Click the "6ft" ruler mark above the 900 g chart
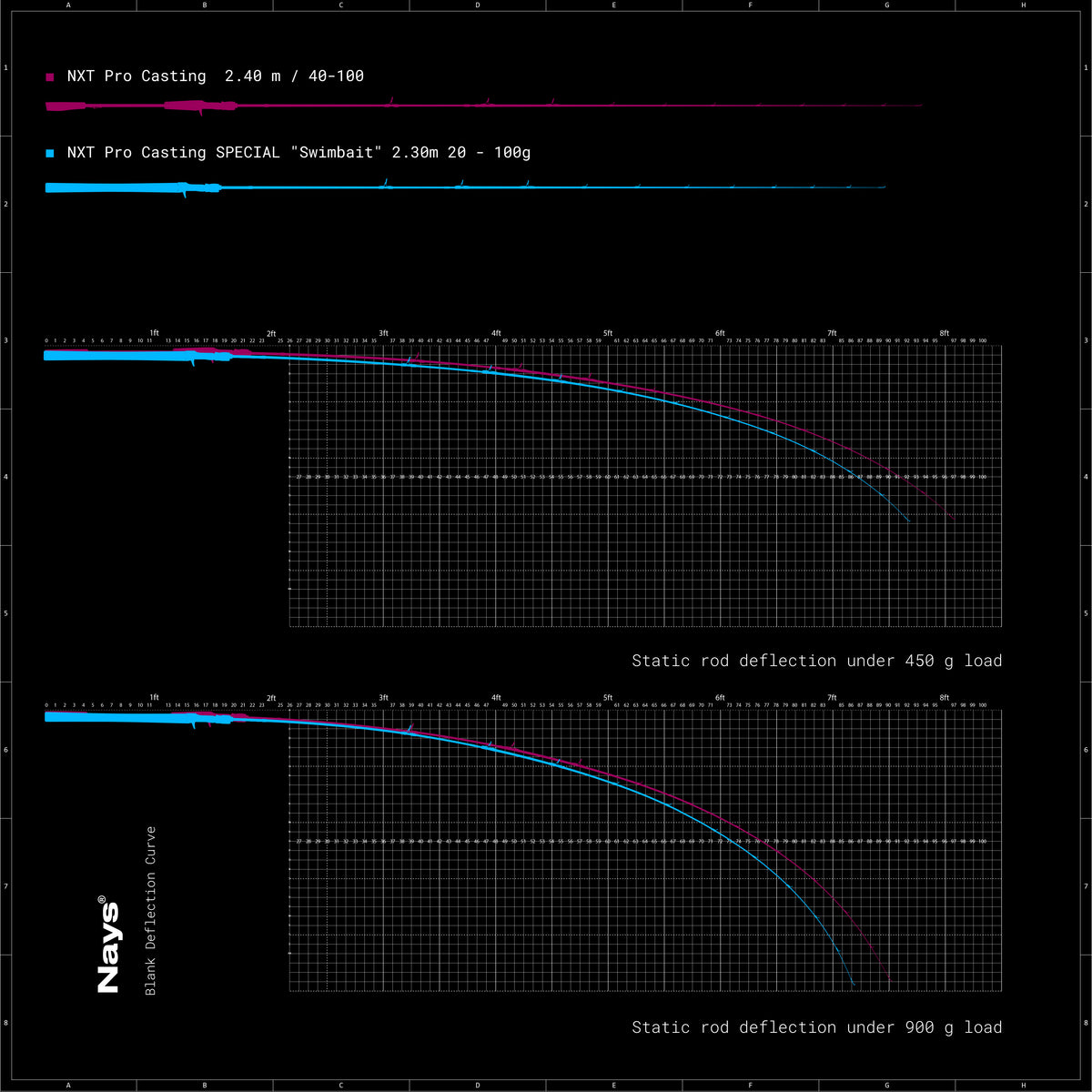This screenshot has height=1092, width=1092. [720, 698]
